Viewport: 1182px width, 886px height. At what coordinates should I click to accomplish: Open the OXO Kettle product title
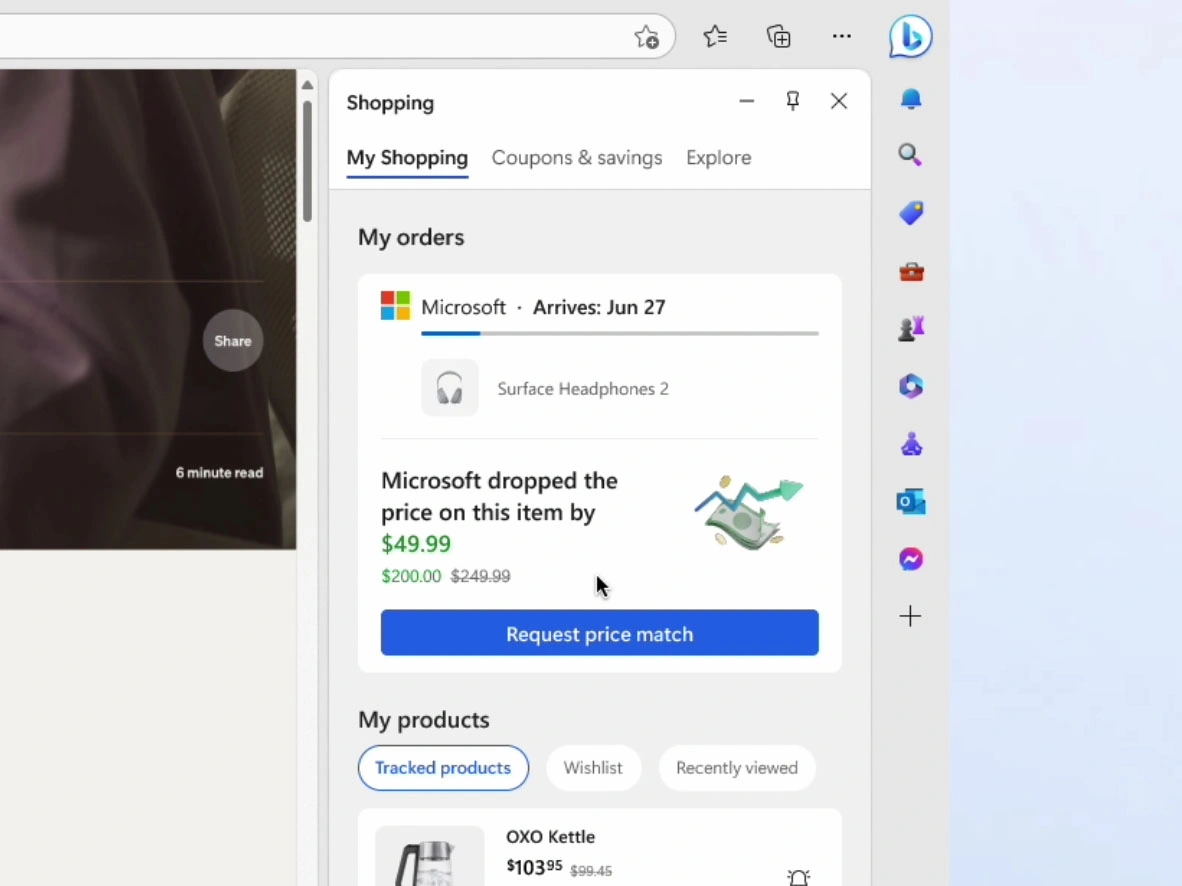(550, 837)
